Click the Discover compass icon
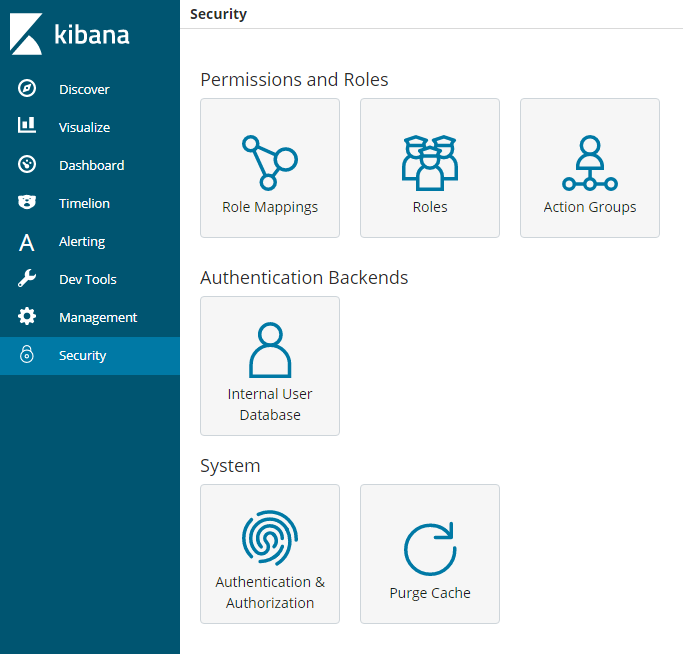 click(27, 89)
